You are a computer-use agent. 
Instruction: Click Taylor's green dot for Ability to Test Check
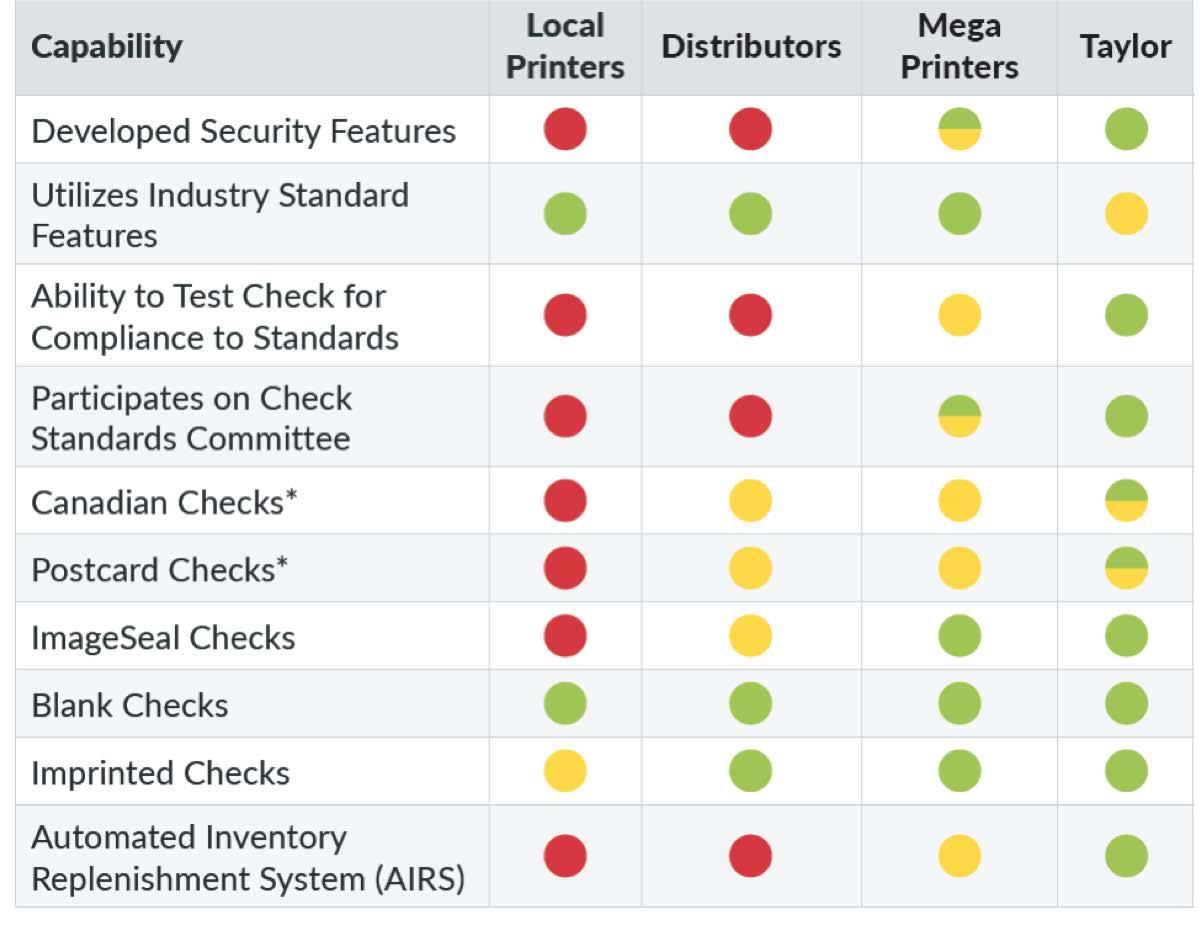pyautogui.click(x=1126, y=315)
